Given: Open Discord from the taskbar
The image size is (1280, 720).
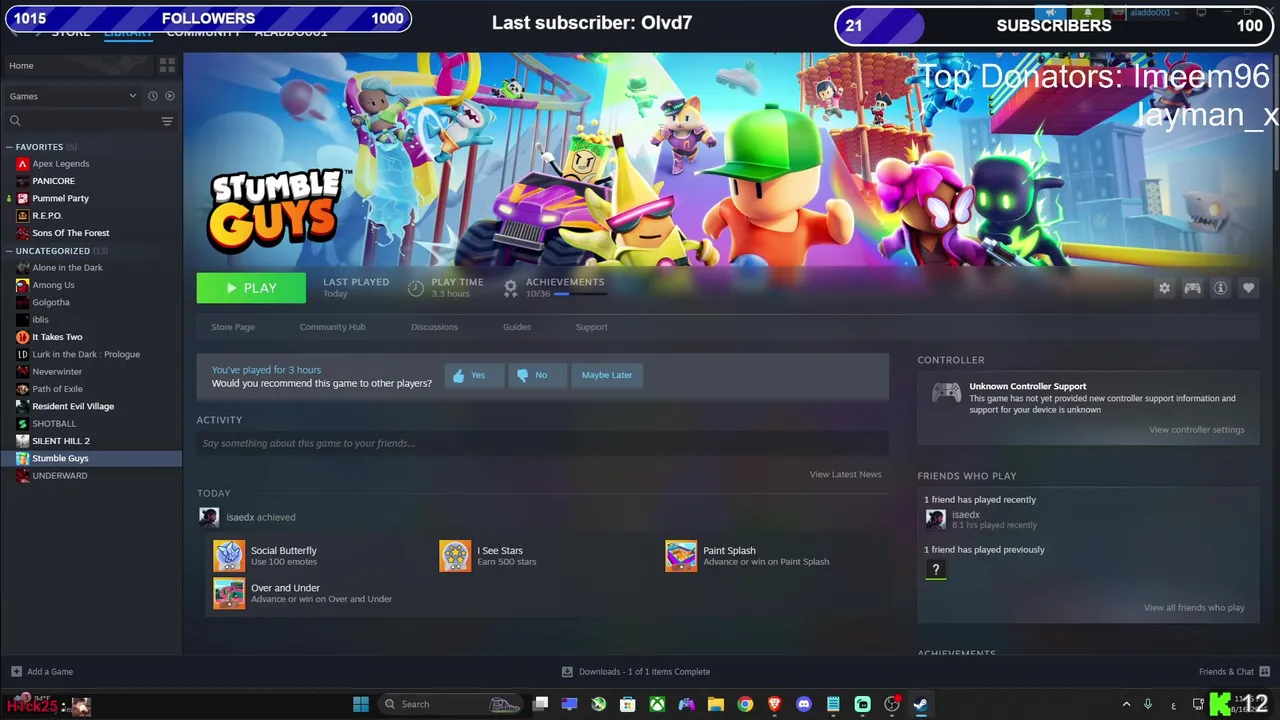Looking at the screenshot, I should point(803,704).
